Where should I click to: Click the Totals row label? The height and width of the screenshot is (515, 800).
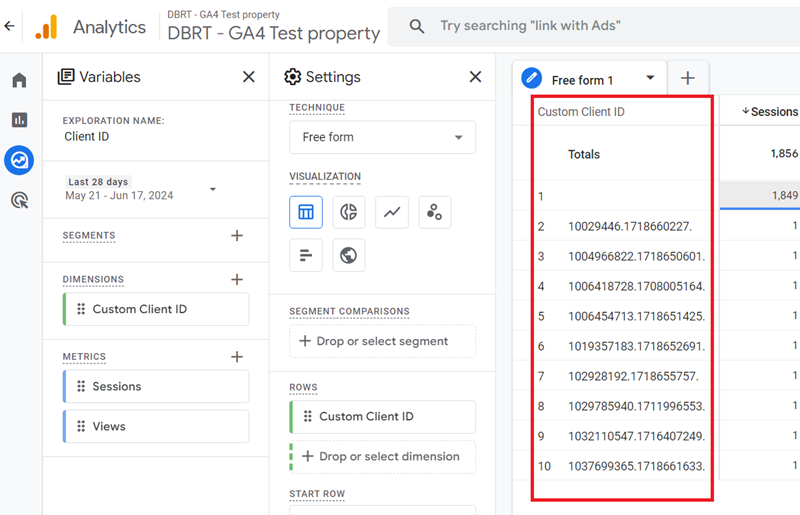[584, 154]
